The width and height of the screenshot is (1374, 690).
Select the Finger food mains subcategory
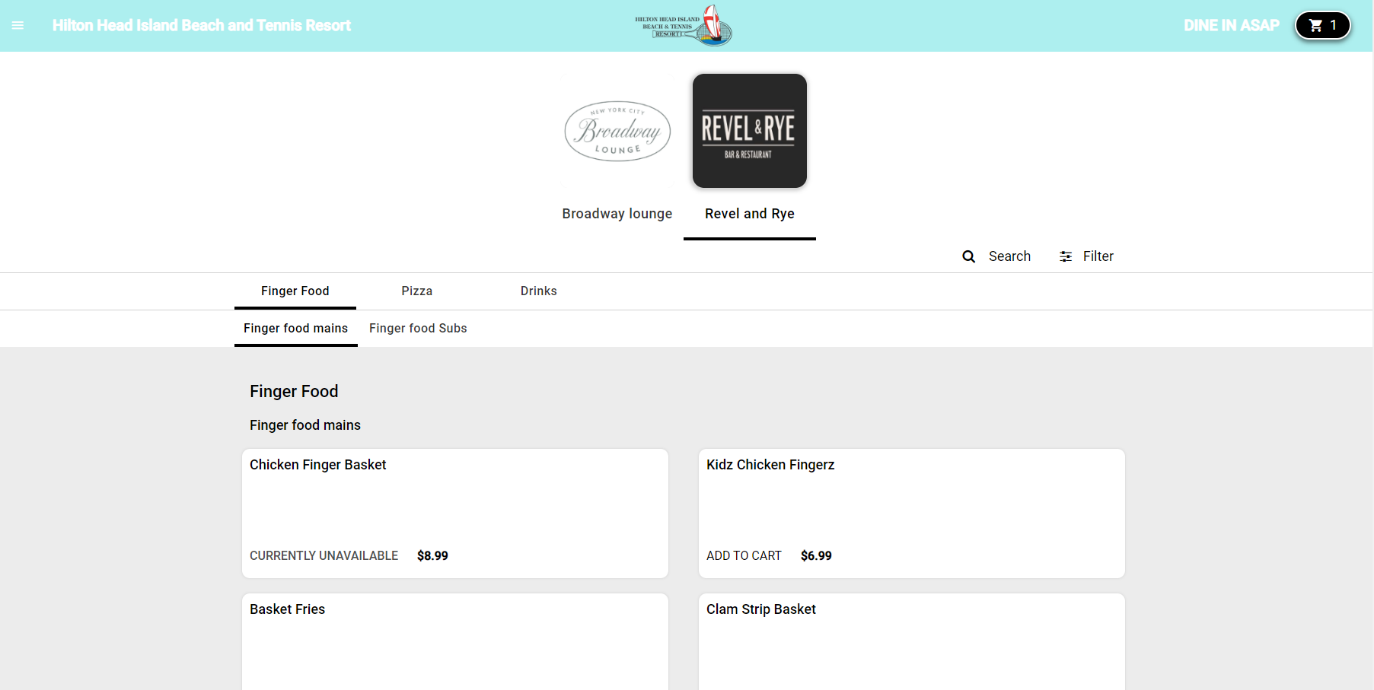[296, 328]
